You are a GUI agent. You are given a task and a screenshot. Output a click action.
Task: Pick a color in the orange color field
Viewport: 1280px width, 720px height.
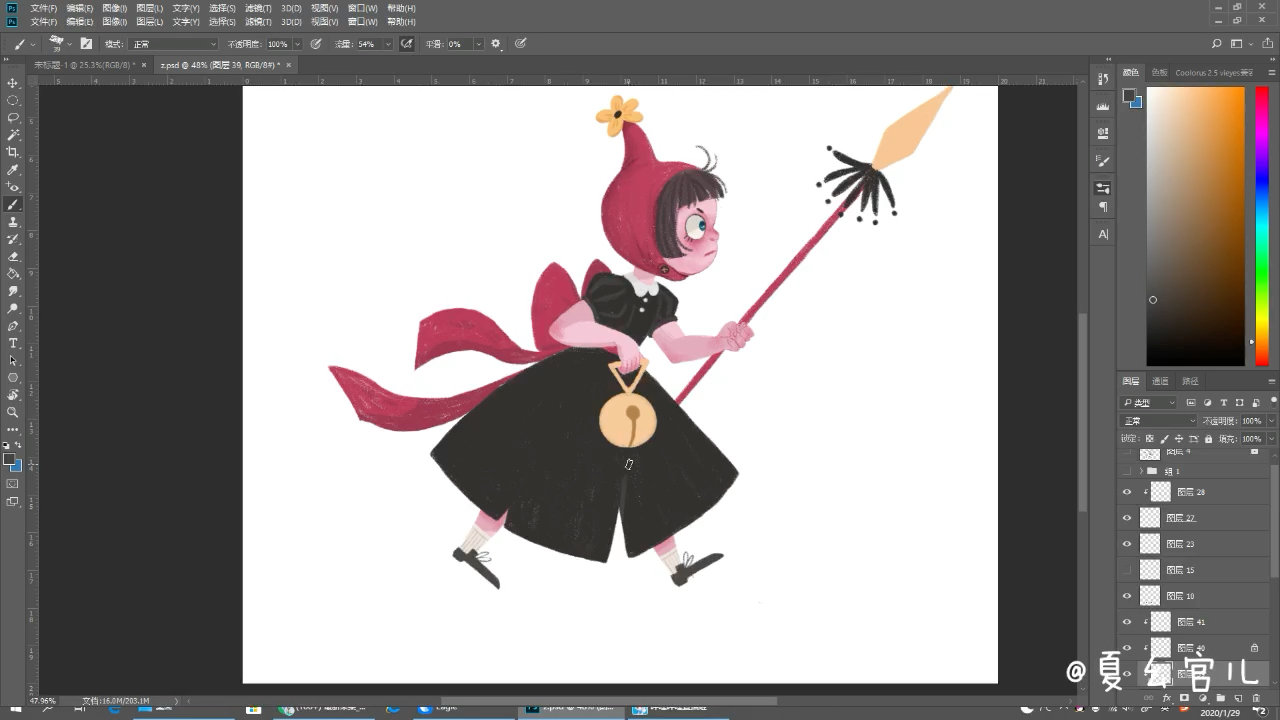tap(1195, 226)
